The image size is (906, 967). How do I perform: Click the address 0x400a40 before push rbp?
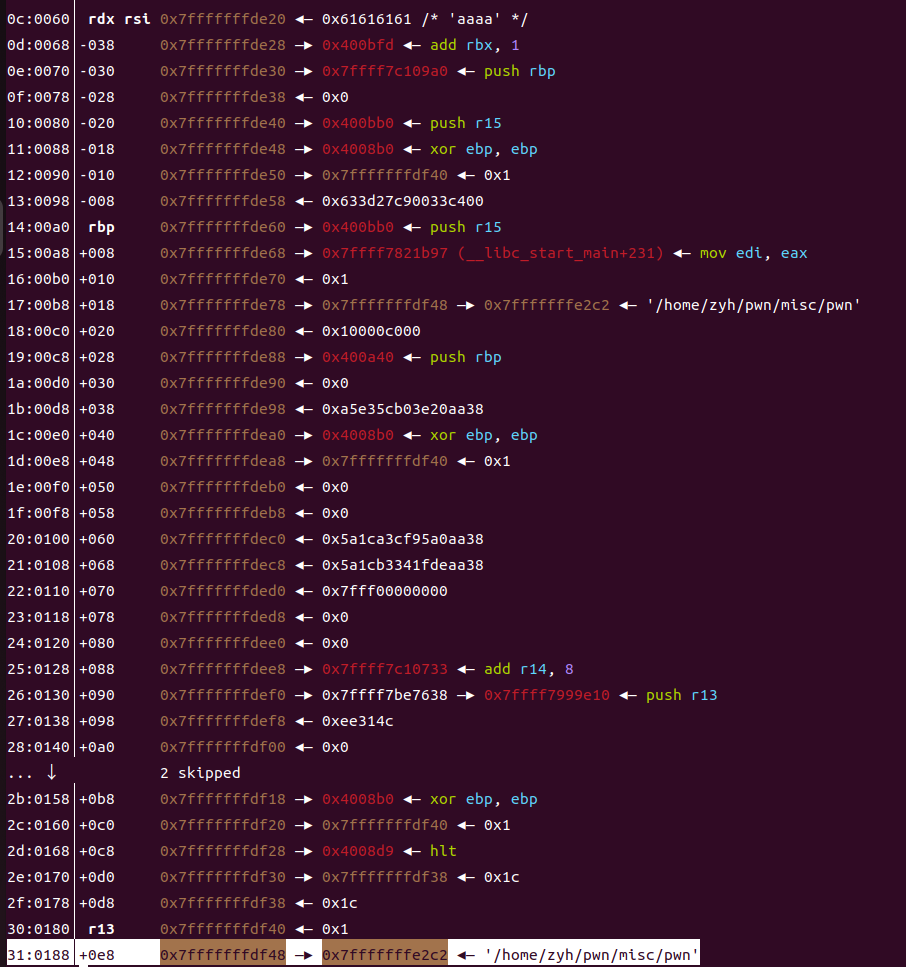coord(358,357)
